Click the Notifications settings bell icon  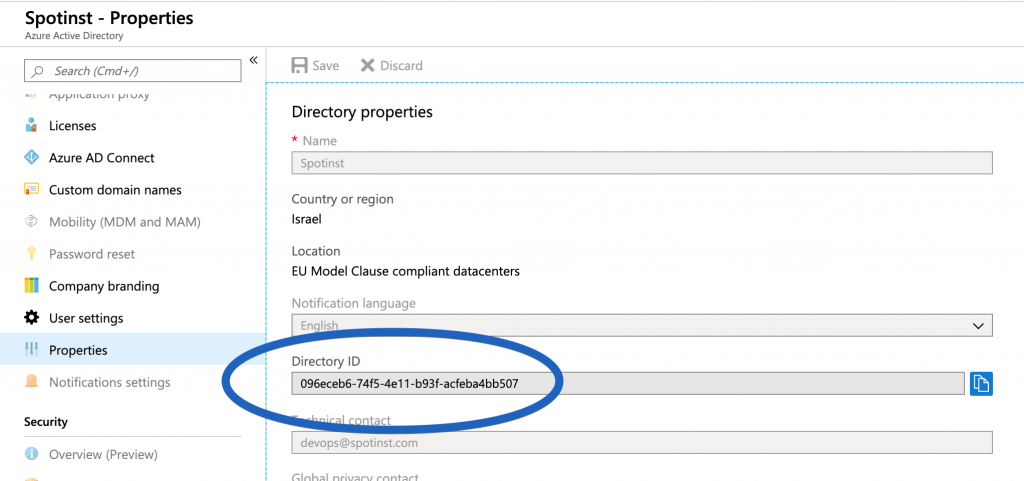(x=31, y=382)
